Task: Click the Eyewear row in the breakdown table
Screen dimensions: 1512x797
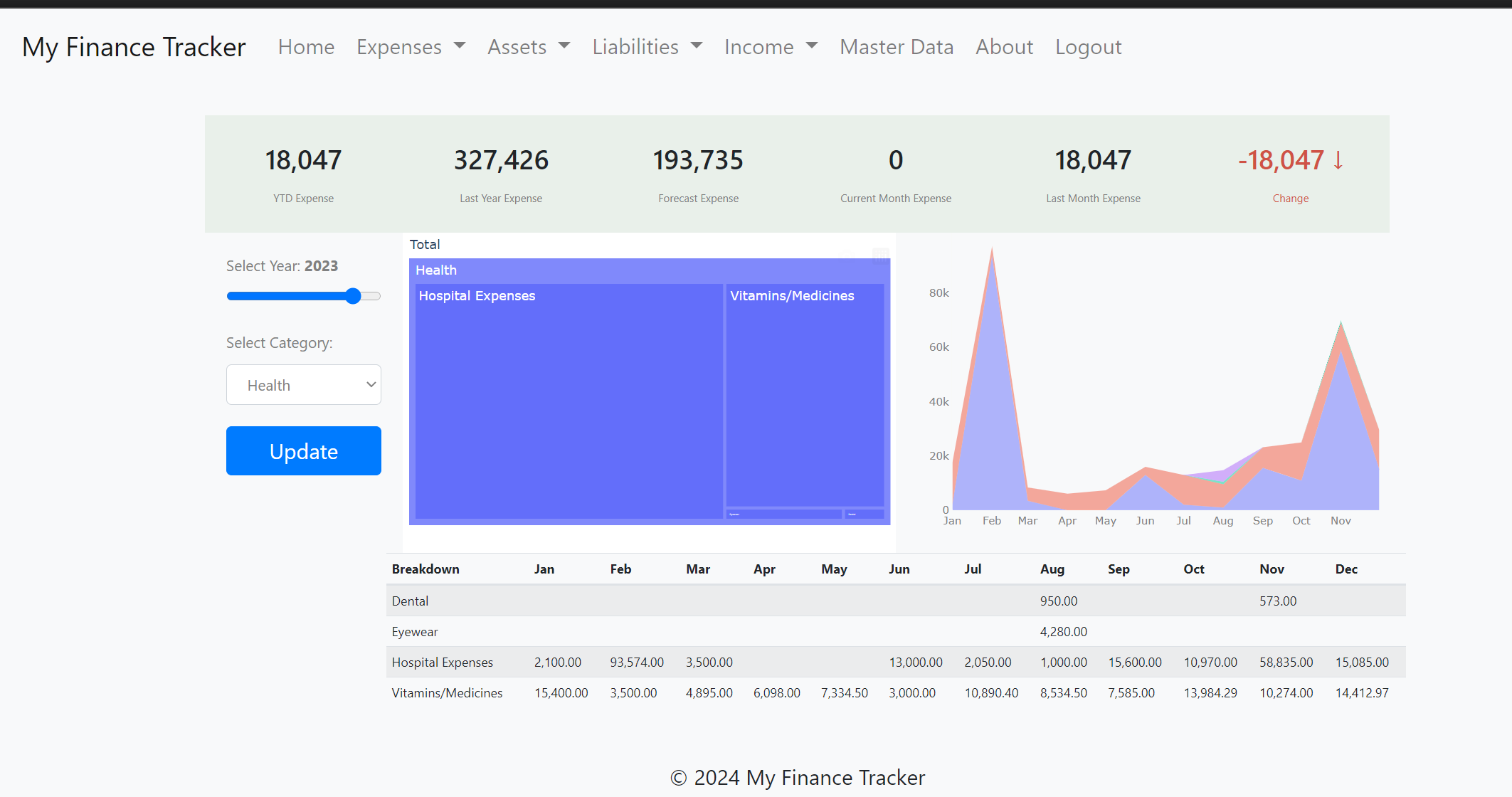Action: (x=415, y=632)
